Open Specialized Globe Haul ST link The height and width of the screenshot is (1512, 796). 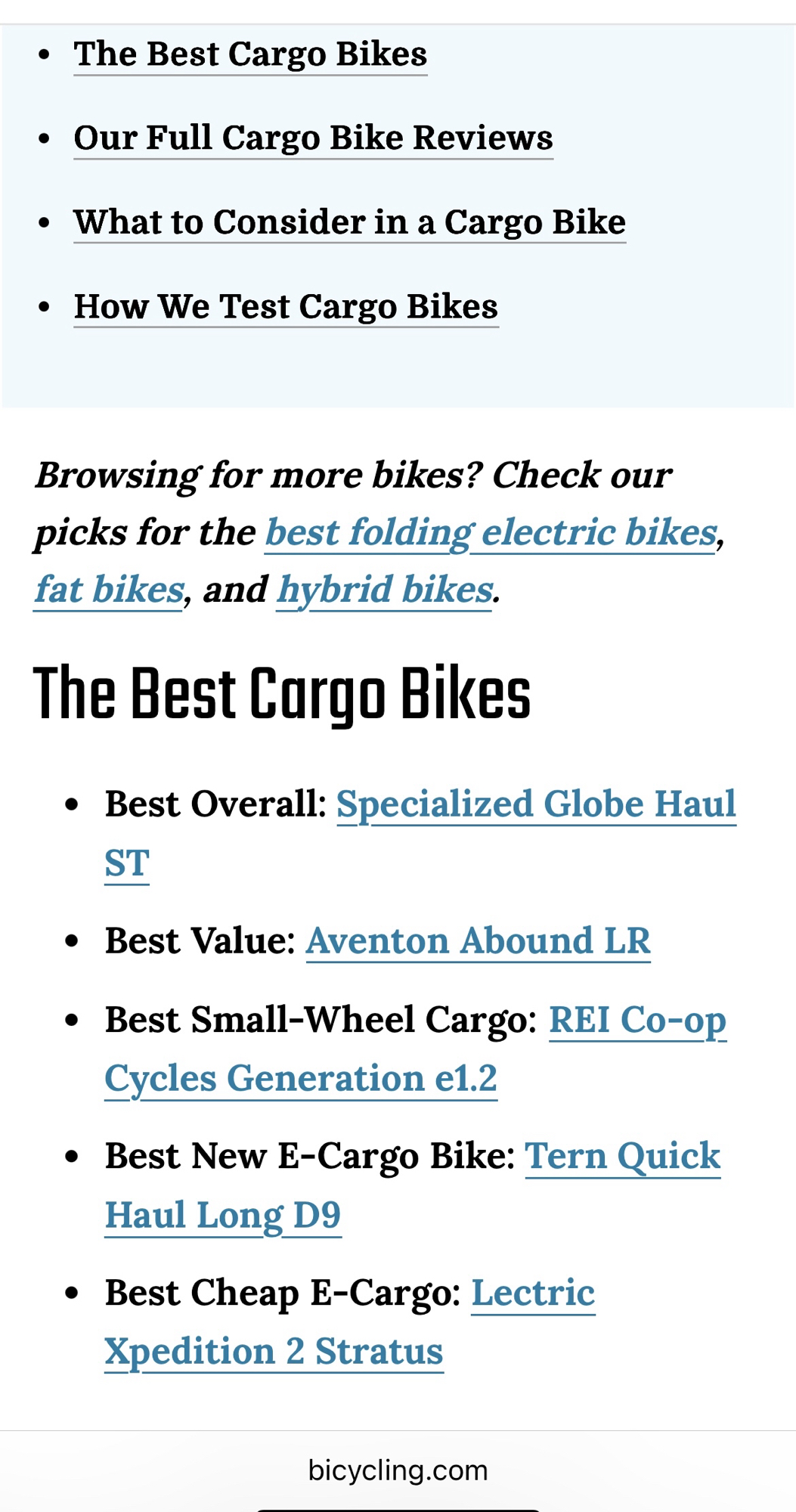[535, 804]
